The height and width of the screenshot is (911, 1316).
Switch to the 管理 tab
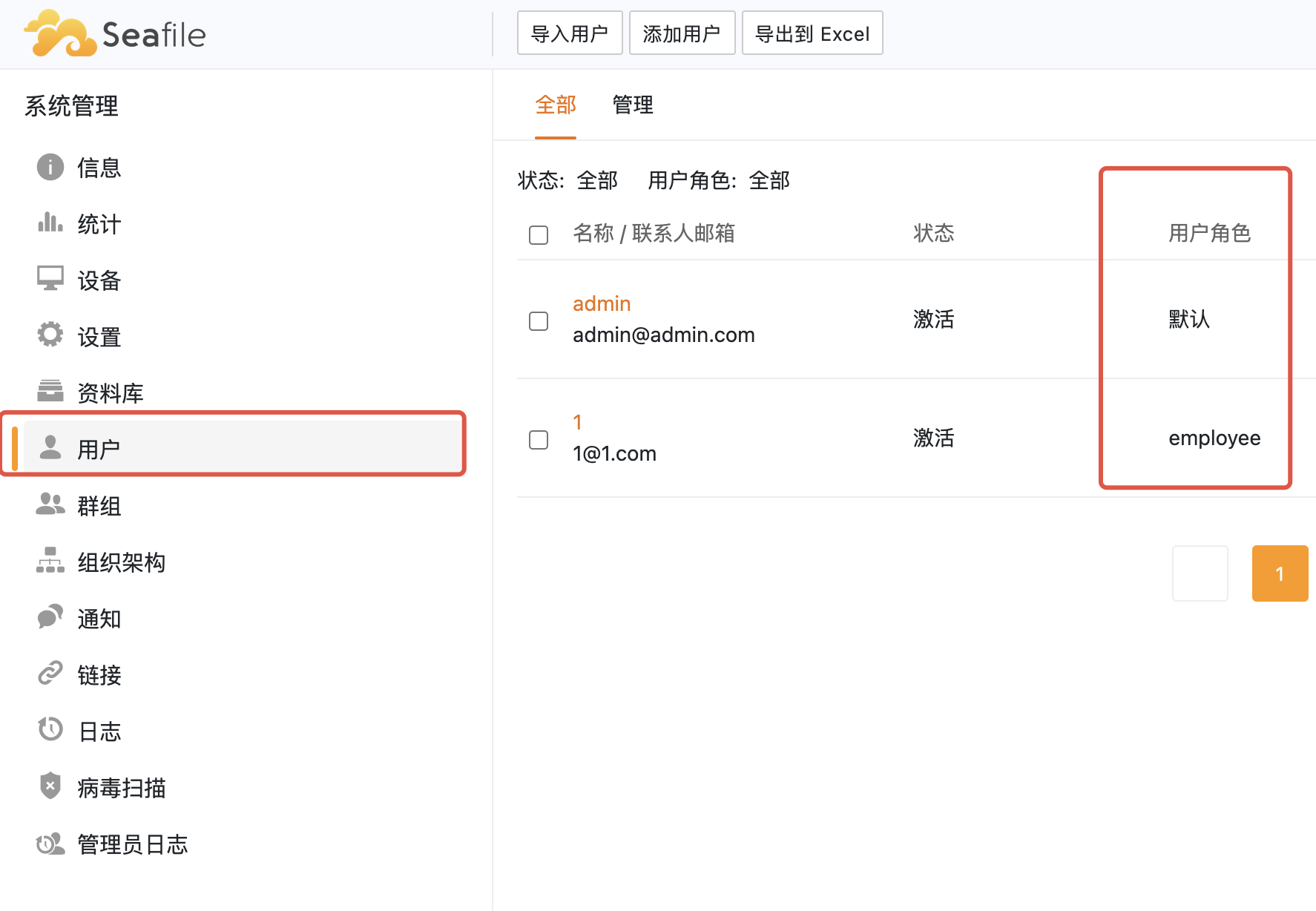[x=633, y=105]
